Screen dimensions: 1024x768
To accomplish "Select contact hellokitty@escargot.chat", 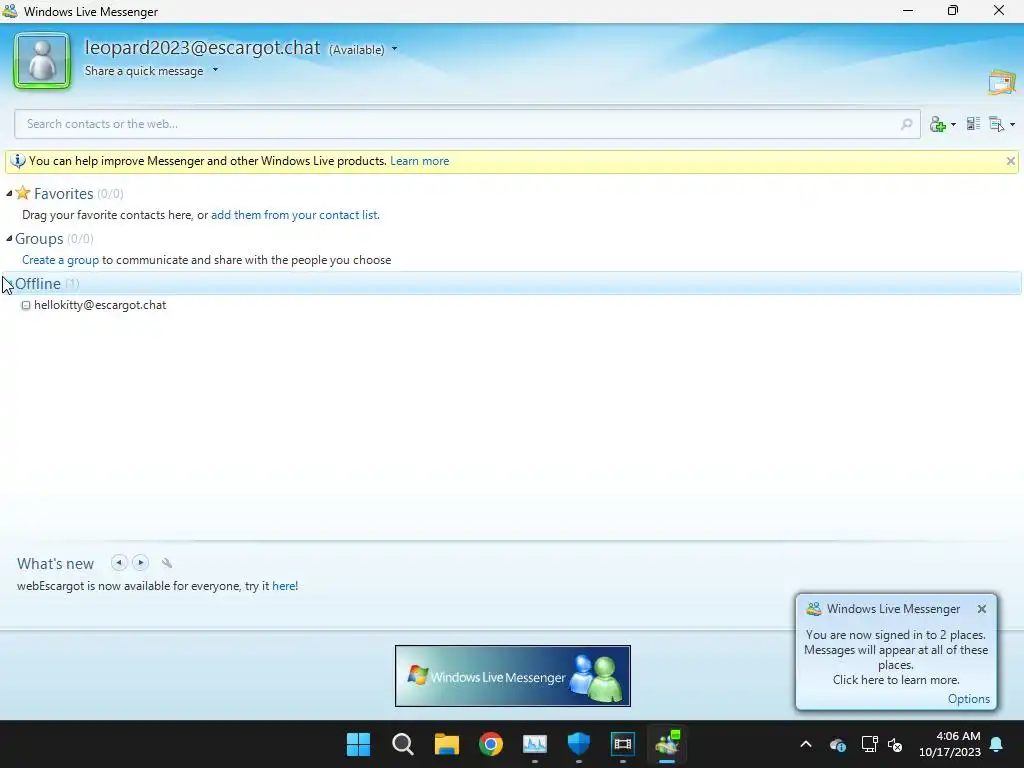I will pos(100,305).
